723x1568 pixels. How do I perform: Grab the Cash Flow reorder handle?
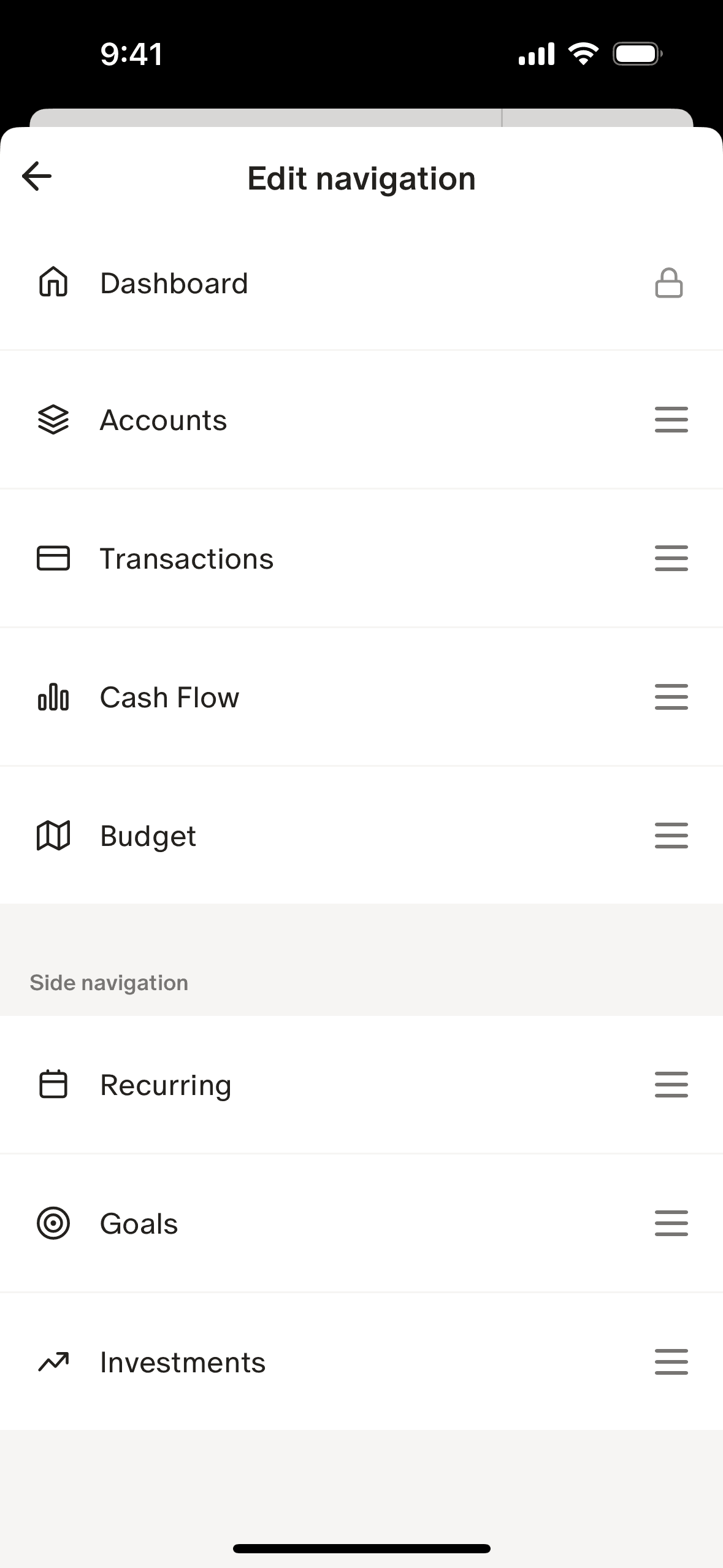[x=671, y=698]
